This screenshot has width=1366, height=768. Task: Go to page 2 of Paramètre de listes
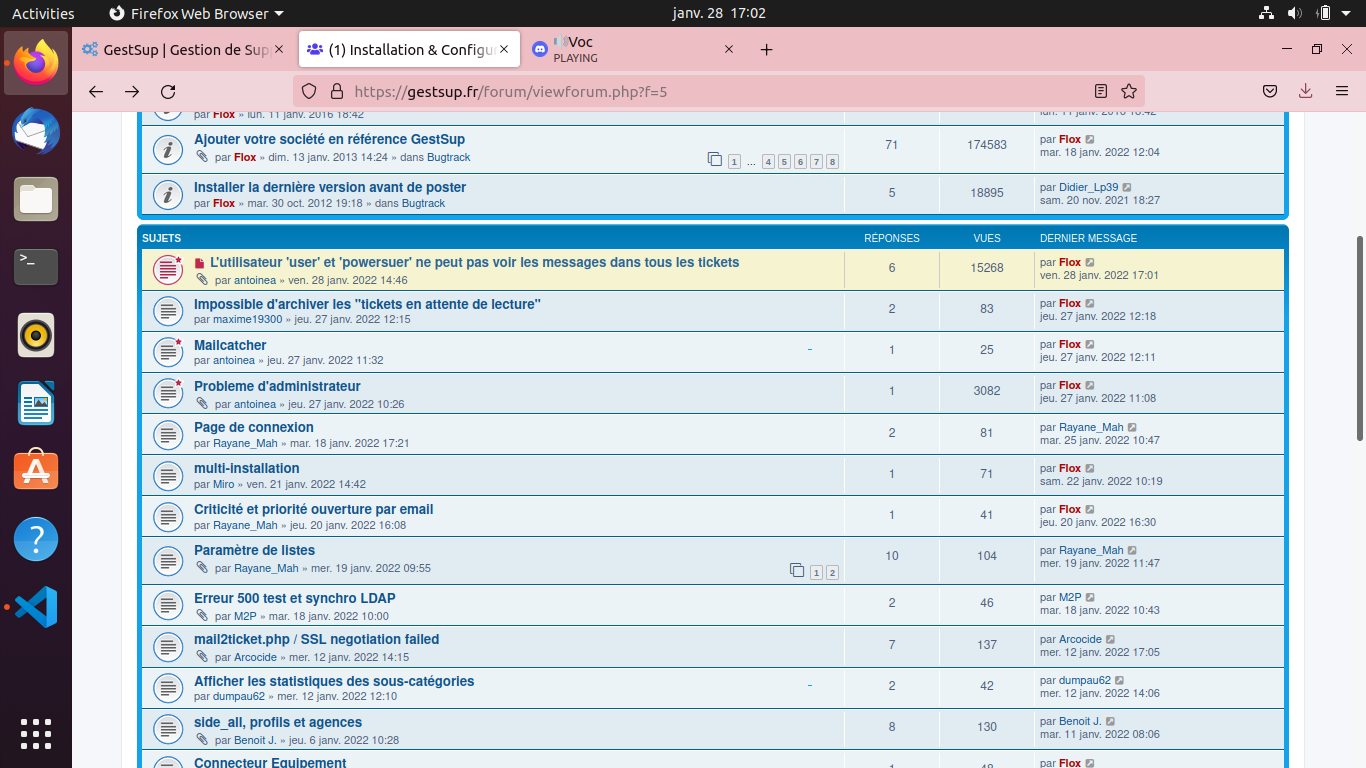pyautogui.click(x=832, y=573)
